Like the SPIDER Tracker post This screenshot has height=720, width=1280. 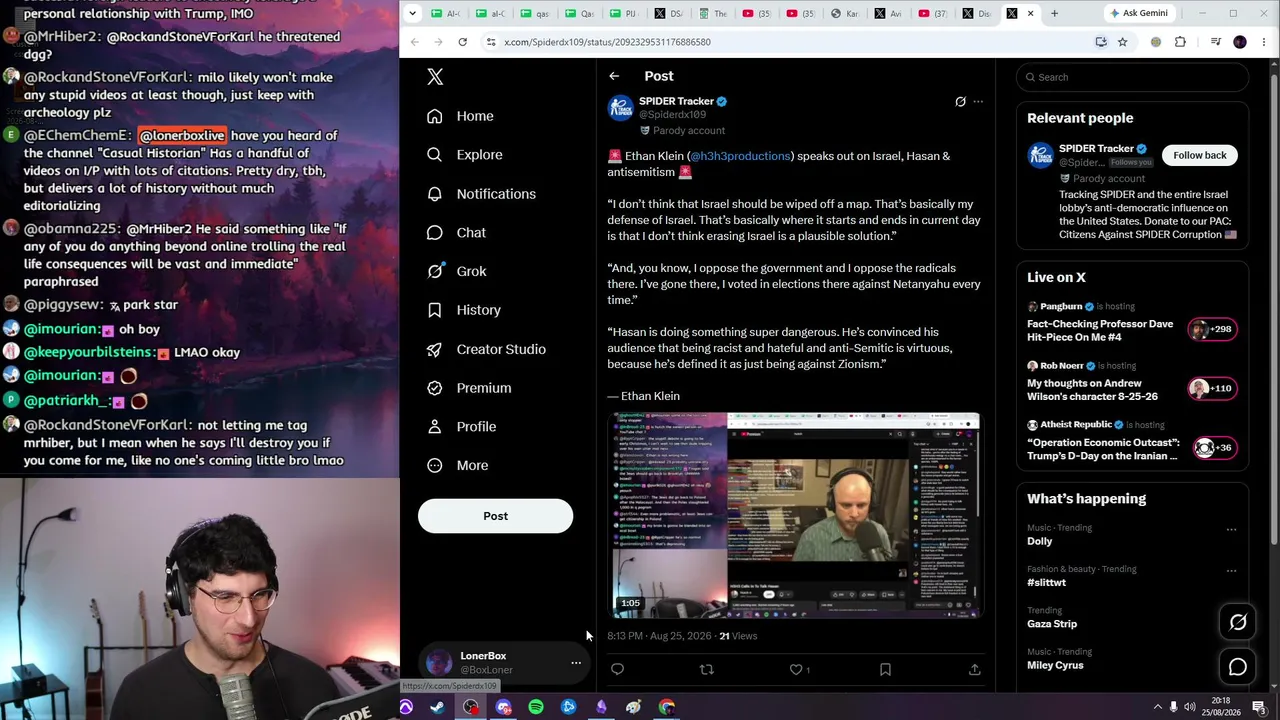pos(796,670)
